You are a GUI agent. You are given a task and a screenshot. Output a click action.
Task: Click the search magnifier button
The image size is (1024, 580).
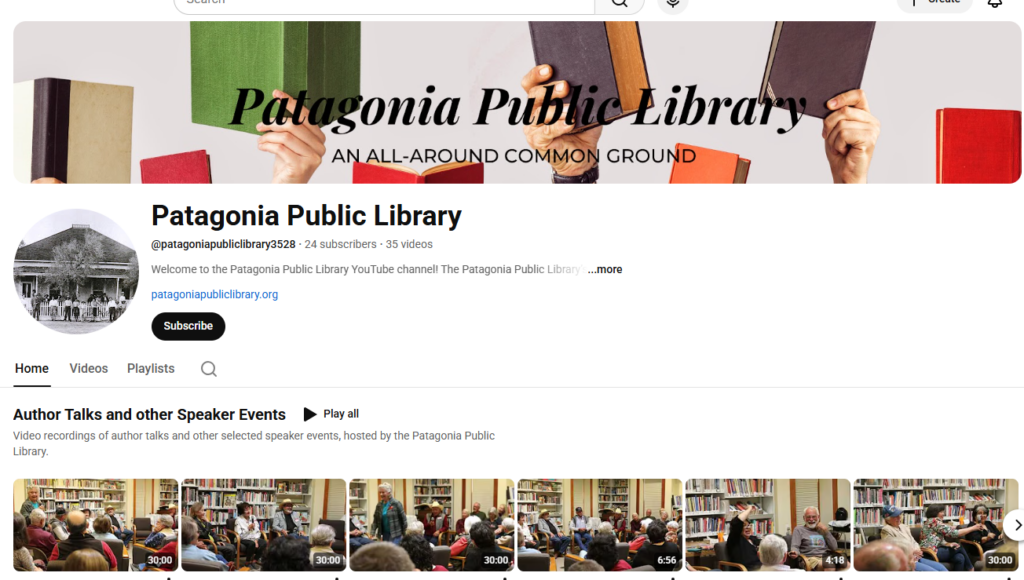619,4
